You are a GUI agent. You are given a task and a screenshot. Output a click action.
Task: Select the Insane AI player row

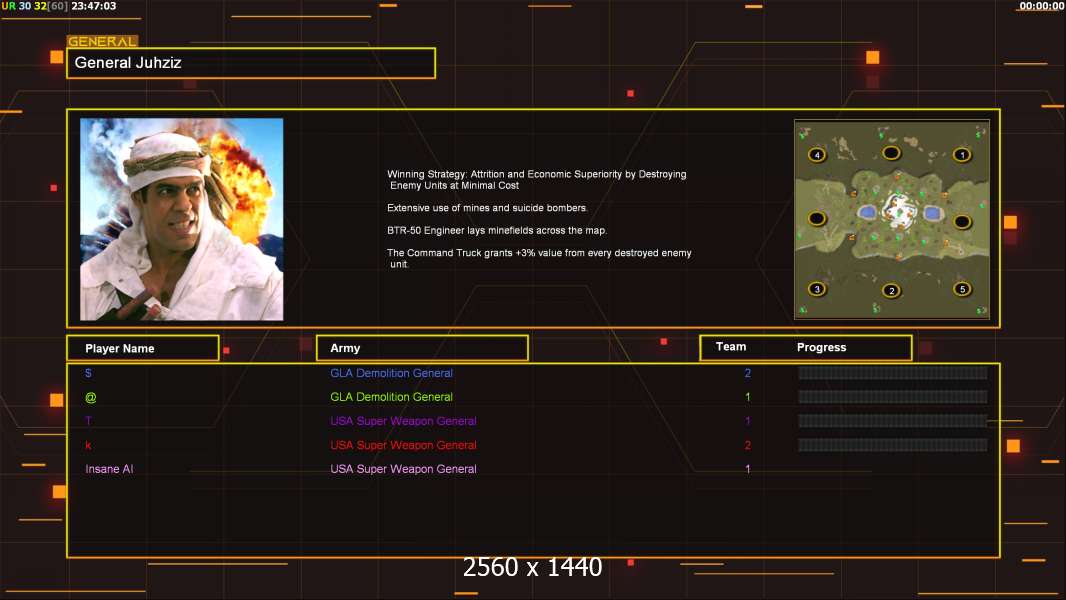point(533,469)
